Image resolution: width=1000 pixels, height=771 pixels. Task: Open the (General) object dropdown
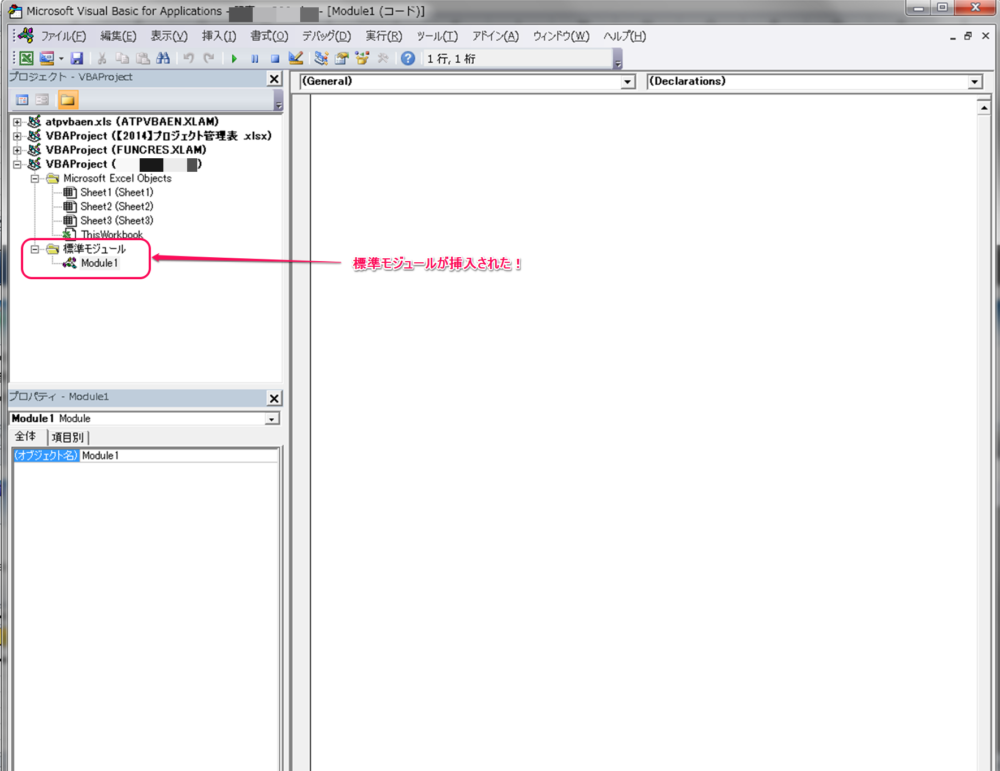tap(627, 82)
